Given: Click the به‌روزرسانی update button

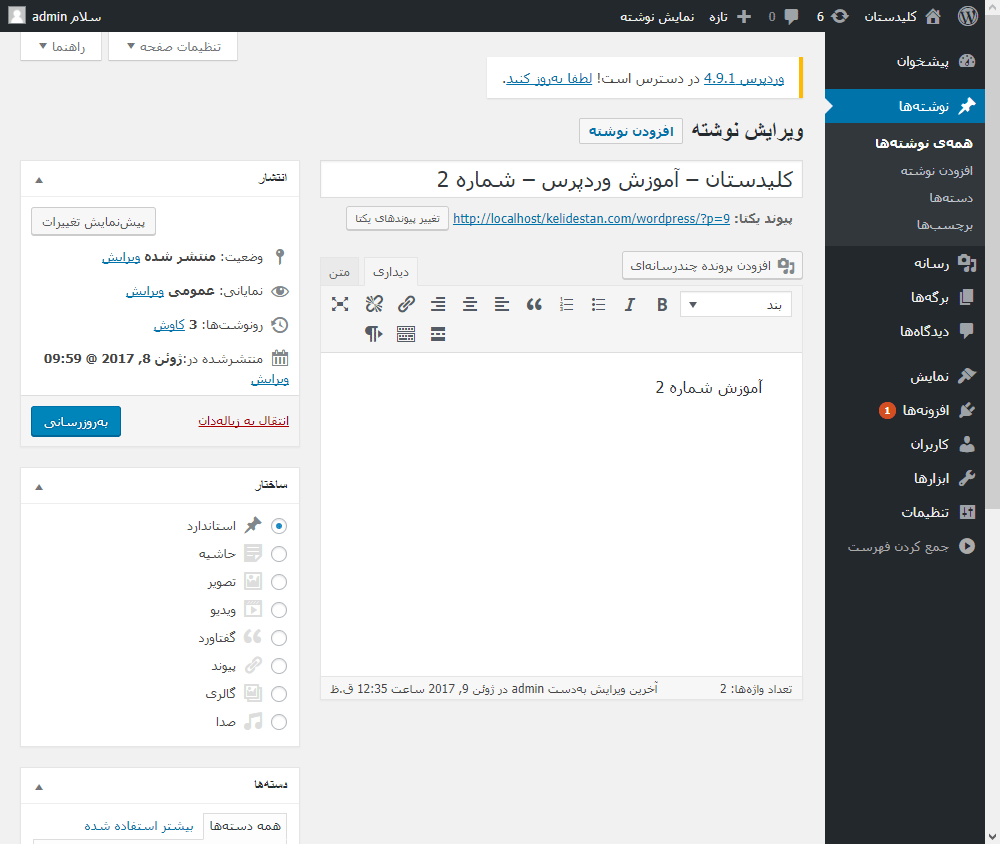Looking at the screenshot, I should click(76, 422).
